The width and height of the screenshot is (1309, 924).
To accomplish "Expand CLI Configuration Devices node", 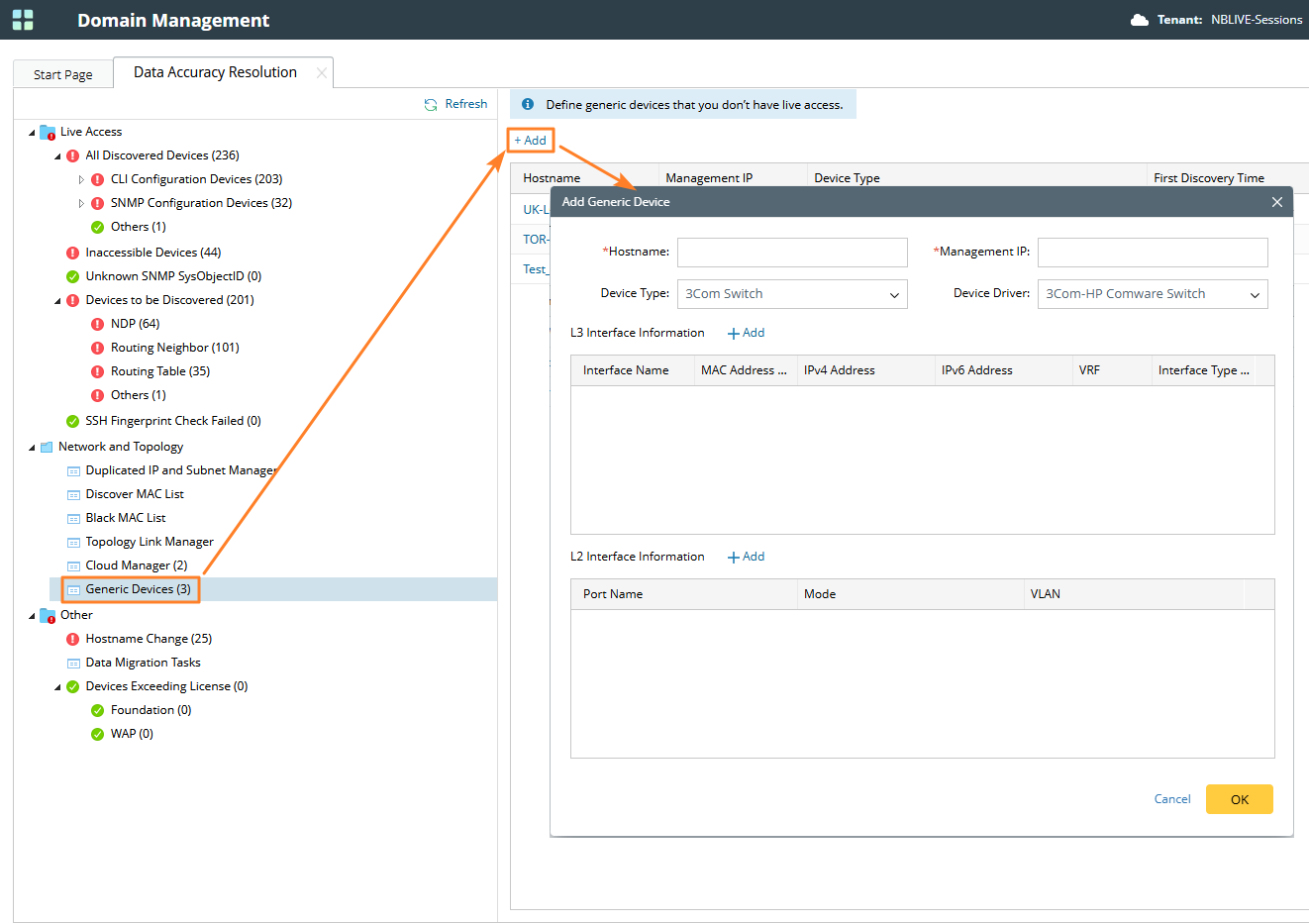I will [x=81, y=179].
